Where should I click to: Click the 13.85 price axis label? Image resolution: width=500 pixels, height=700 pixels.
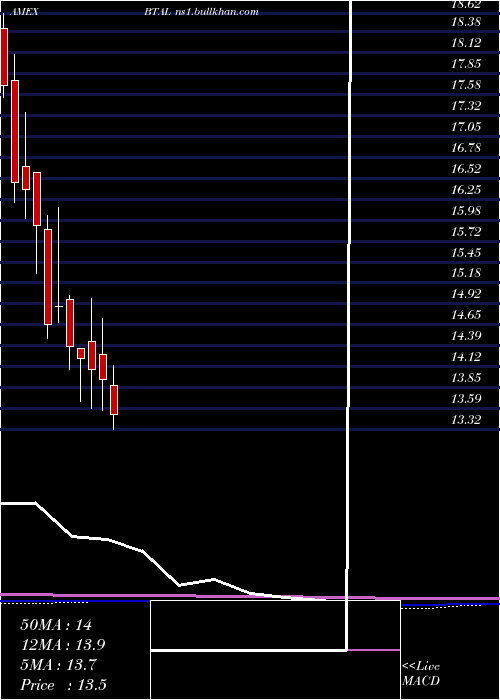[466, 378]
